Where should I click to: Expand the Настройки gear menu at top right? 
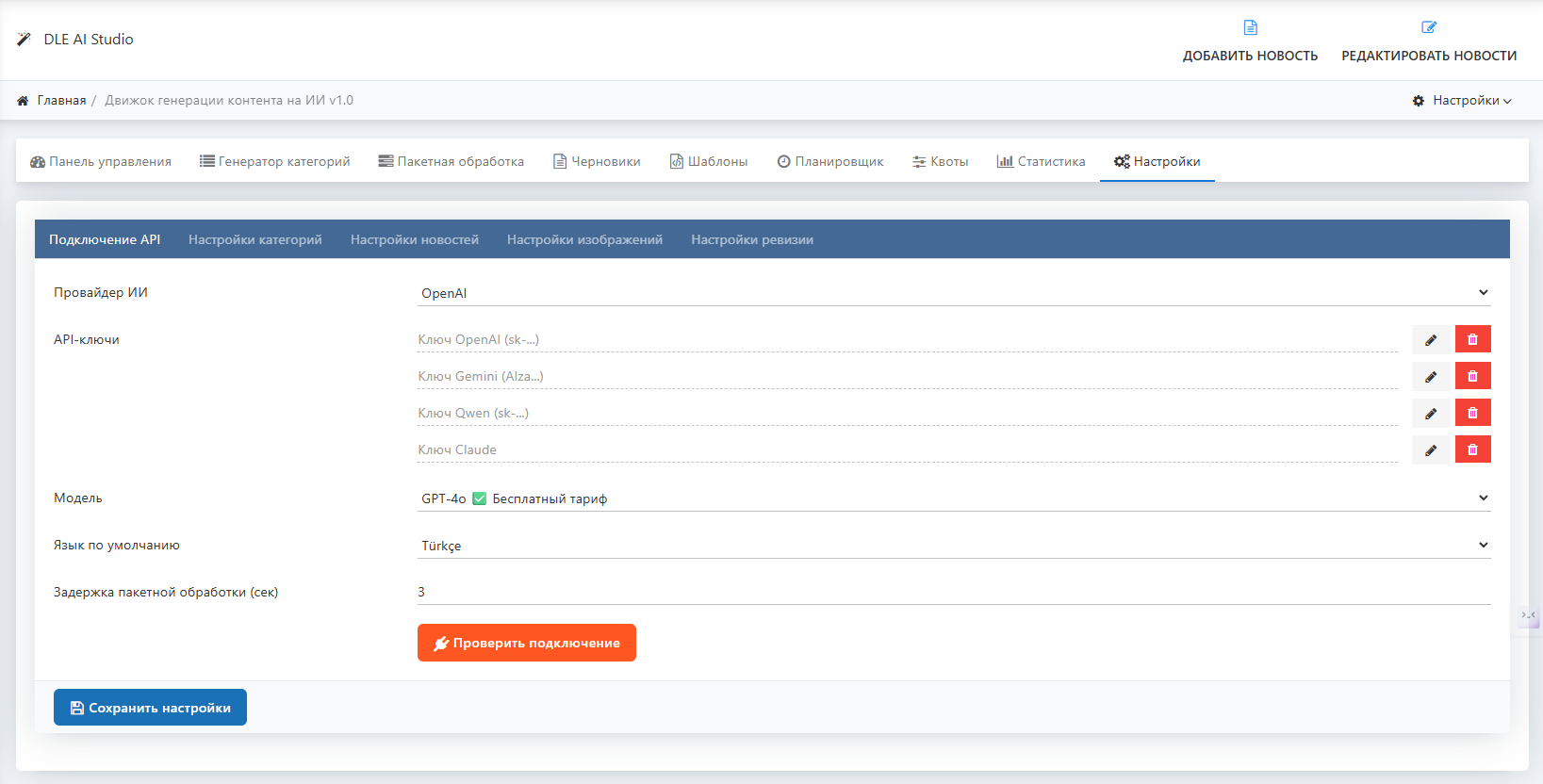(1462, 101)
